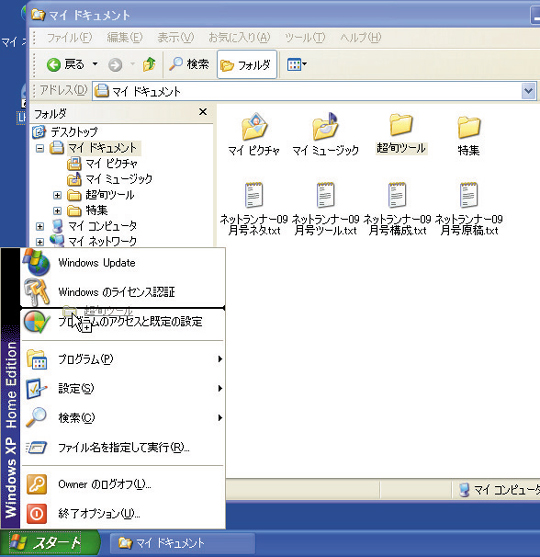540x557 pixels.
Task: Select マイ ミュージック in the folder tree
Action: point(119,179)
